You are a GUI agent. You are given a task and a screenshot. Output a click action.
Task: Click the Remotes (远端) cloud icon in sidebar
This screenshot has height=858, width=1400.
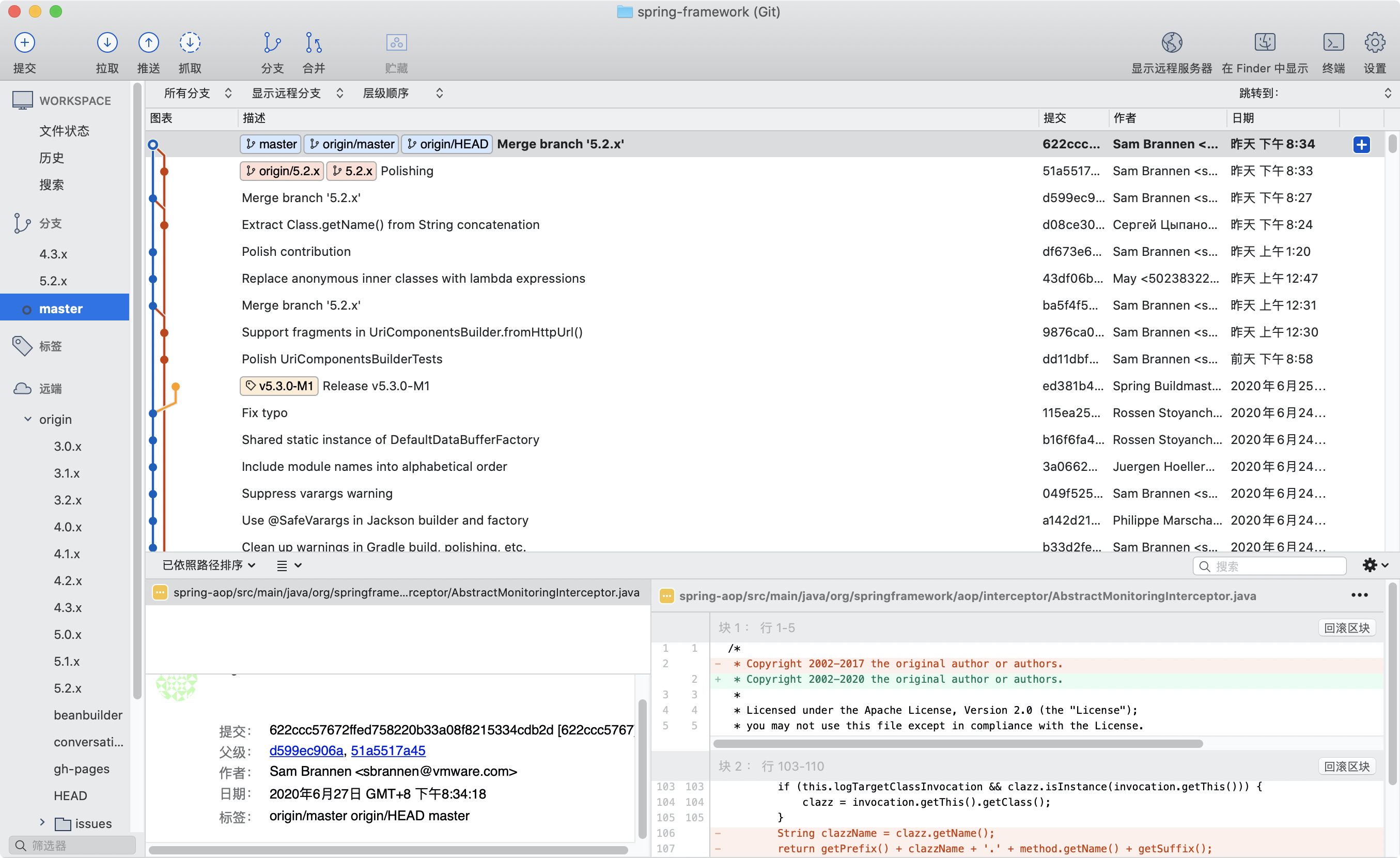23,388
